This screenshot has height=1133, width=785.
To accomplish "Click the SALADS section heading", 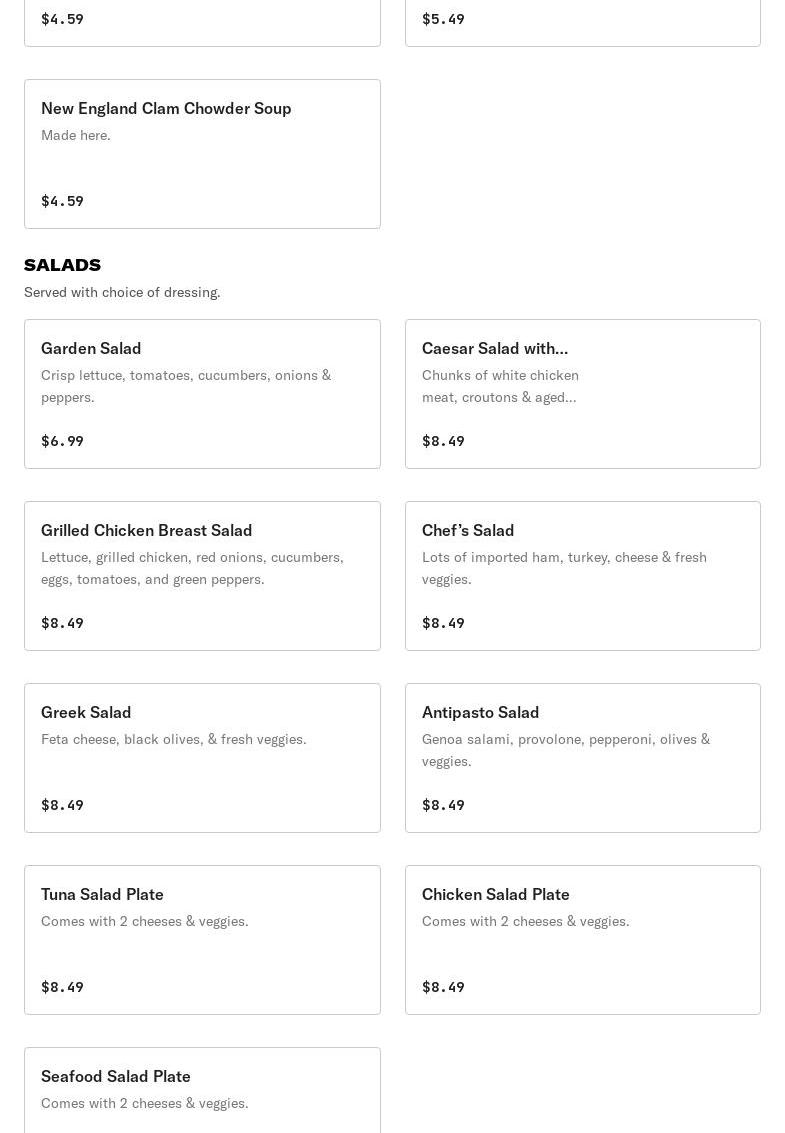I will (62, 265).
